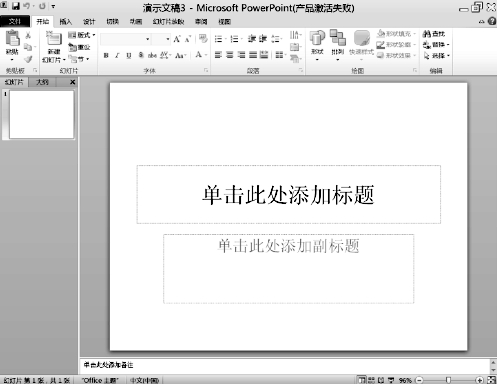Expand the font size dropdown
497x384 pixels.
coord(167,39)
